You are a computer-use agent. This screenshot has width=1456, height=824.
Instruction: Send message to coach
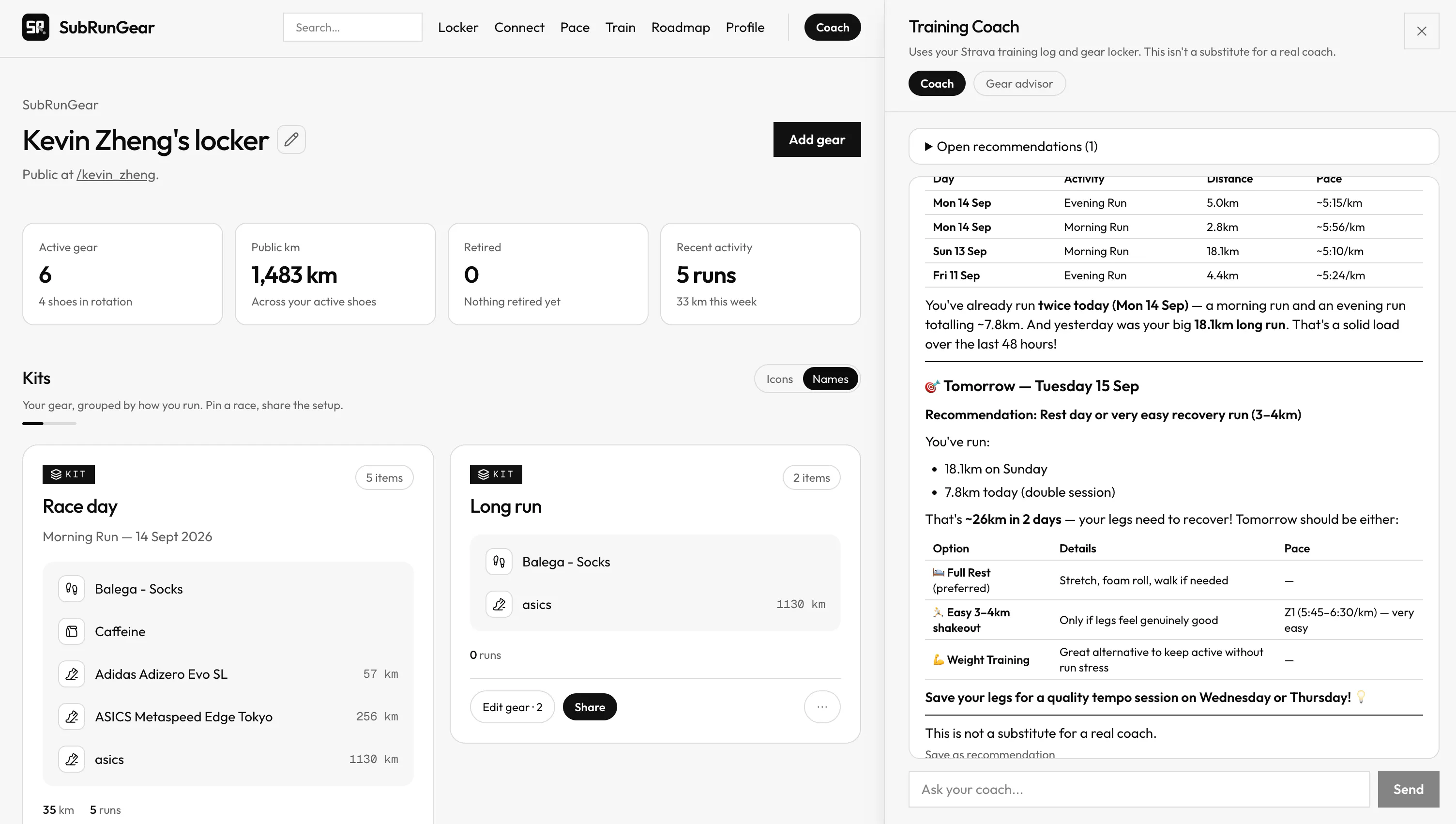[x=1408, y=789]
